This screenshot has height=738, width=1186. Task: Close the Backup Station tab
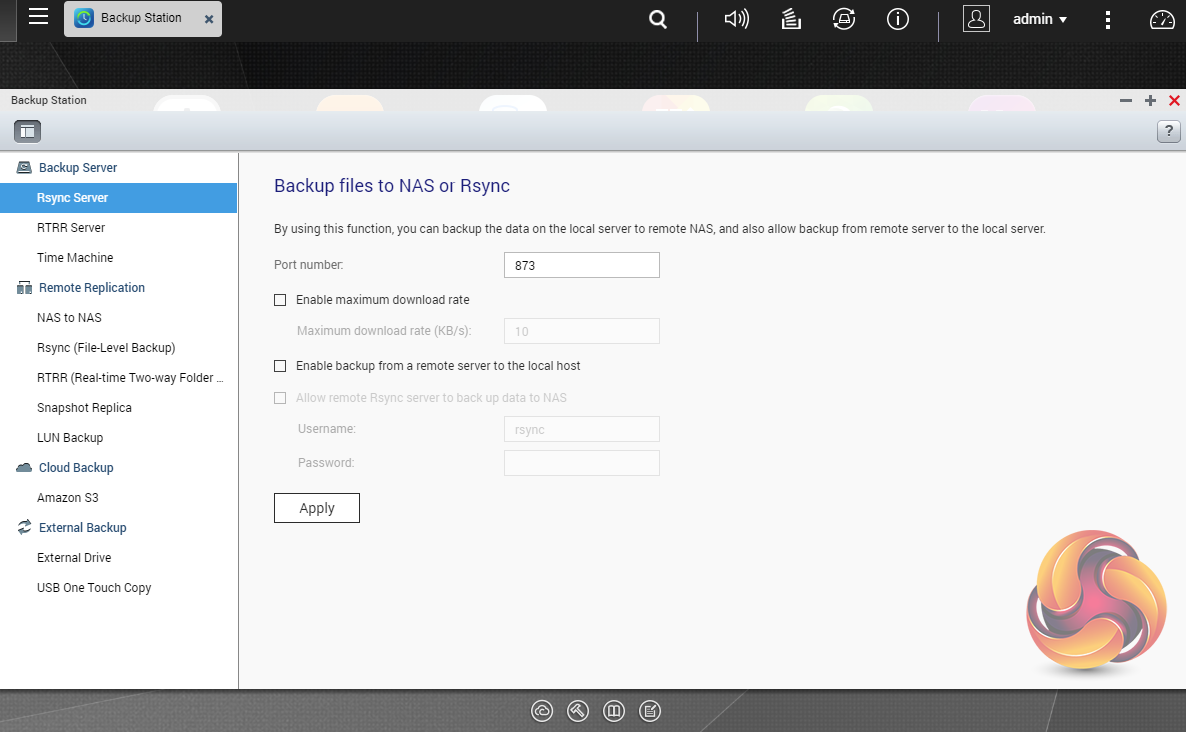click(x=208, y=19)
